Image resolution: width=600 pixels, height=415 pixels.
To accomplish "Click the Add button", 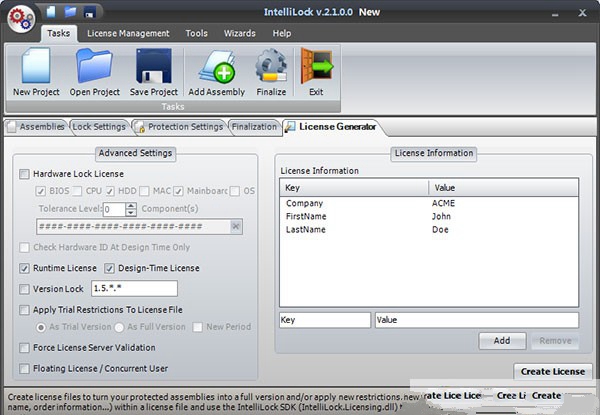I will click(502, 341).
